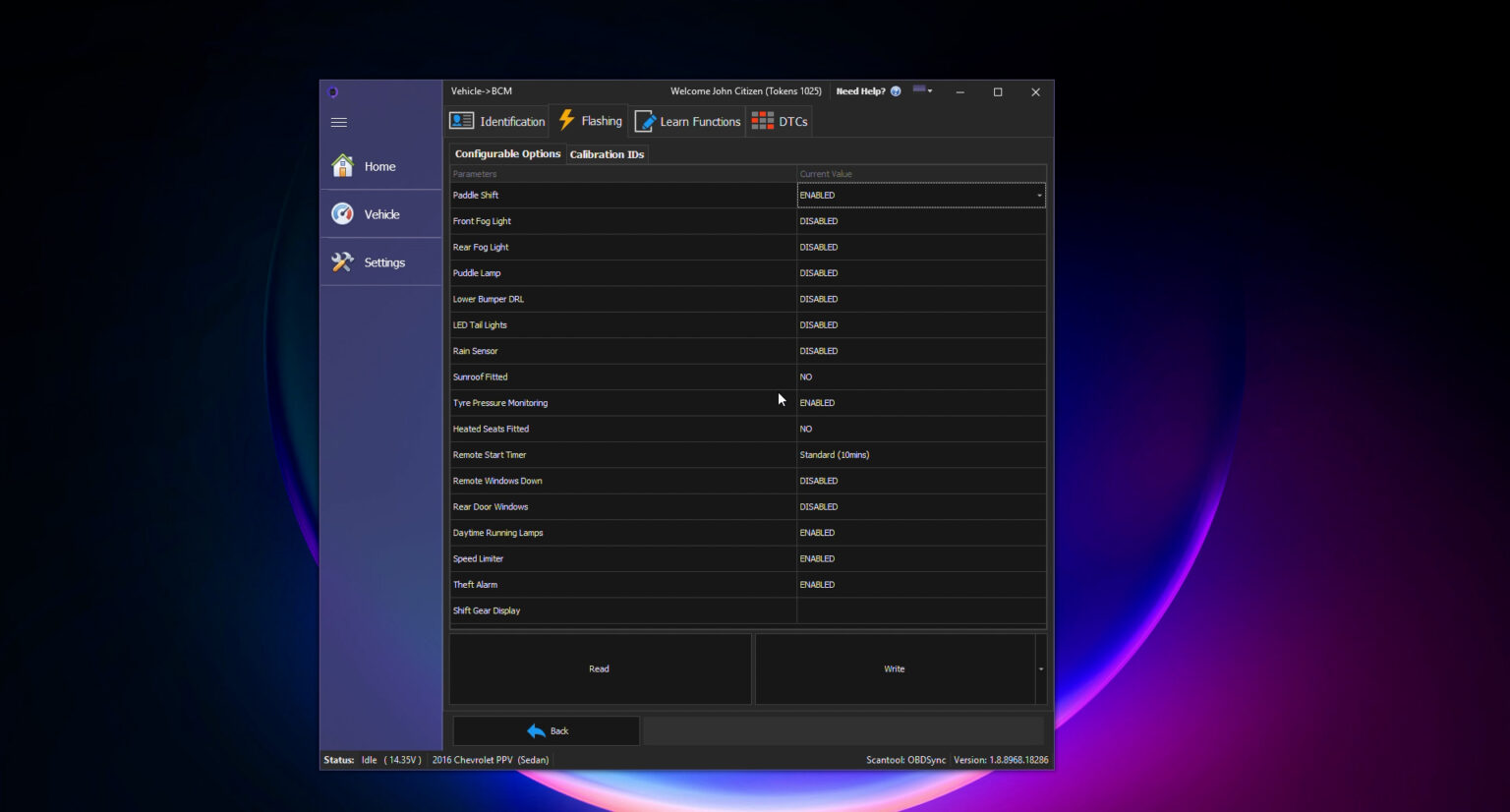Select the Tyre Pressure Monitoring parameter
Screen dimensions: 1510x812
coord(623,403)
